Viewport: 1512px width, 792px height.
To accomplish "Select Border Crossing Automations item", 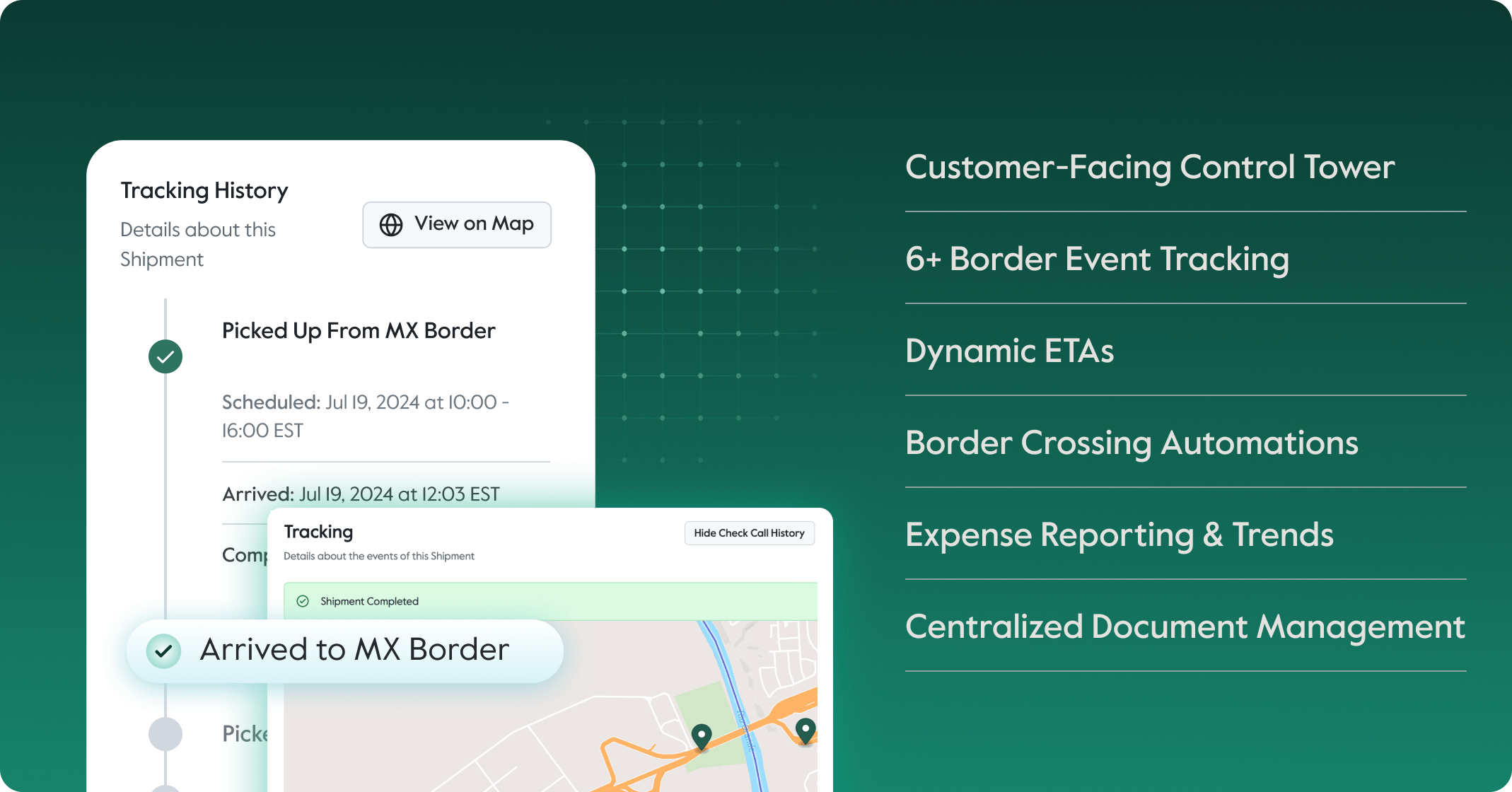I will 1132,443.
